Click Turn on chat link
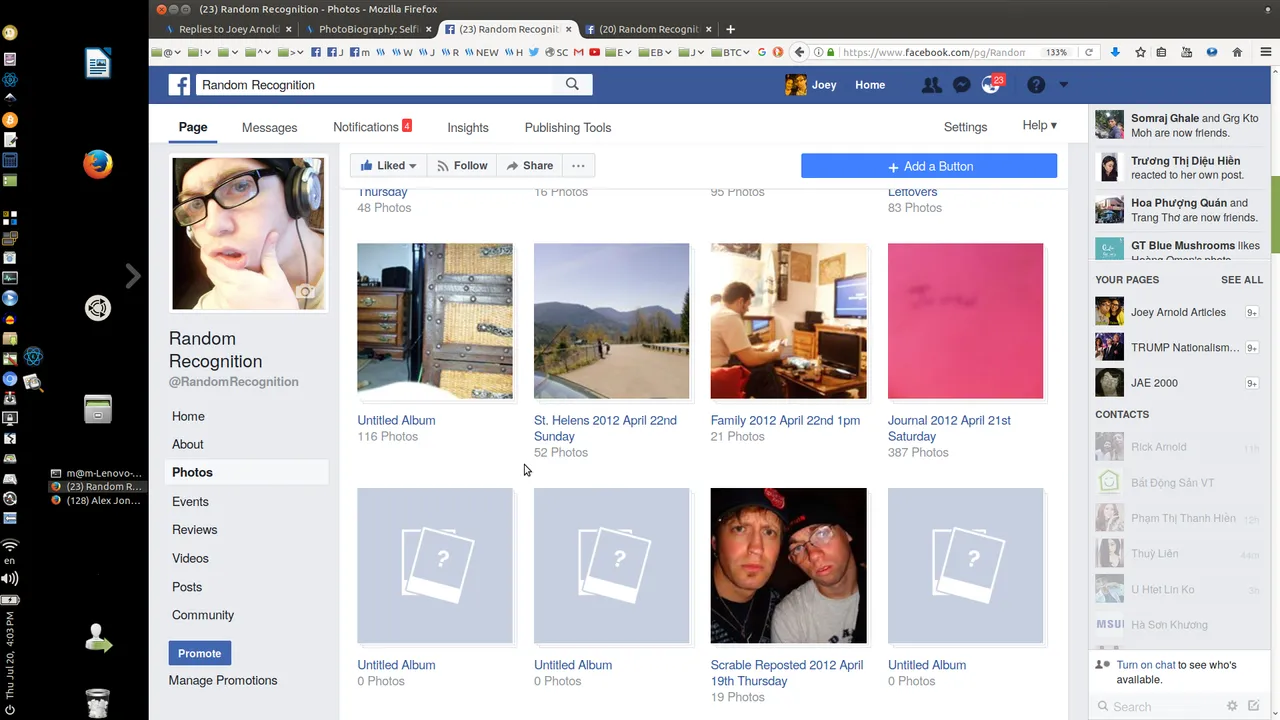The width and height of the screenshot is (1280, 720). coord(1146,665)
